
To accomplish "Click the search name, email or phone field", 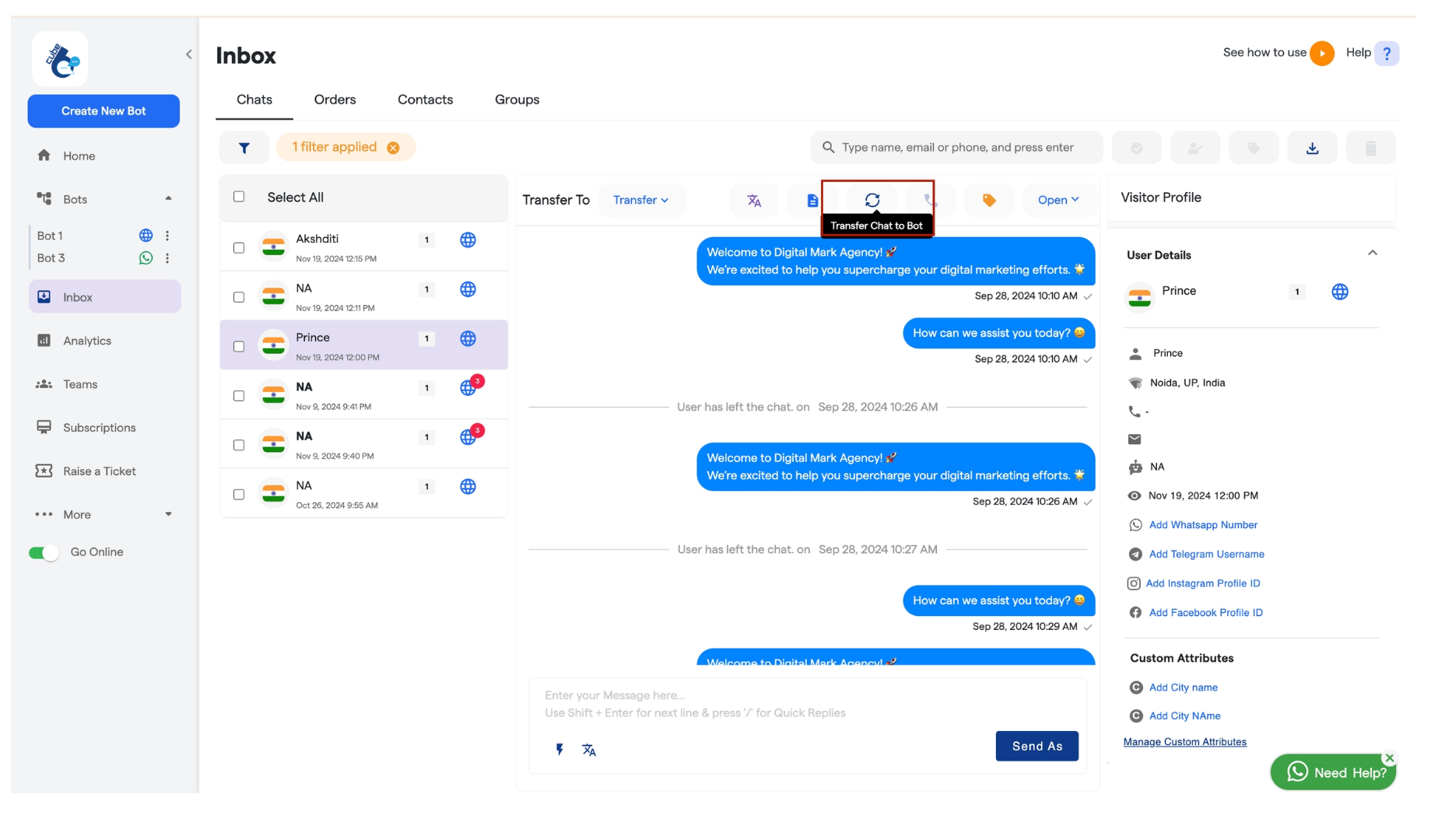I will [956, 148].
